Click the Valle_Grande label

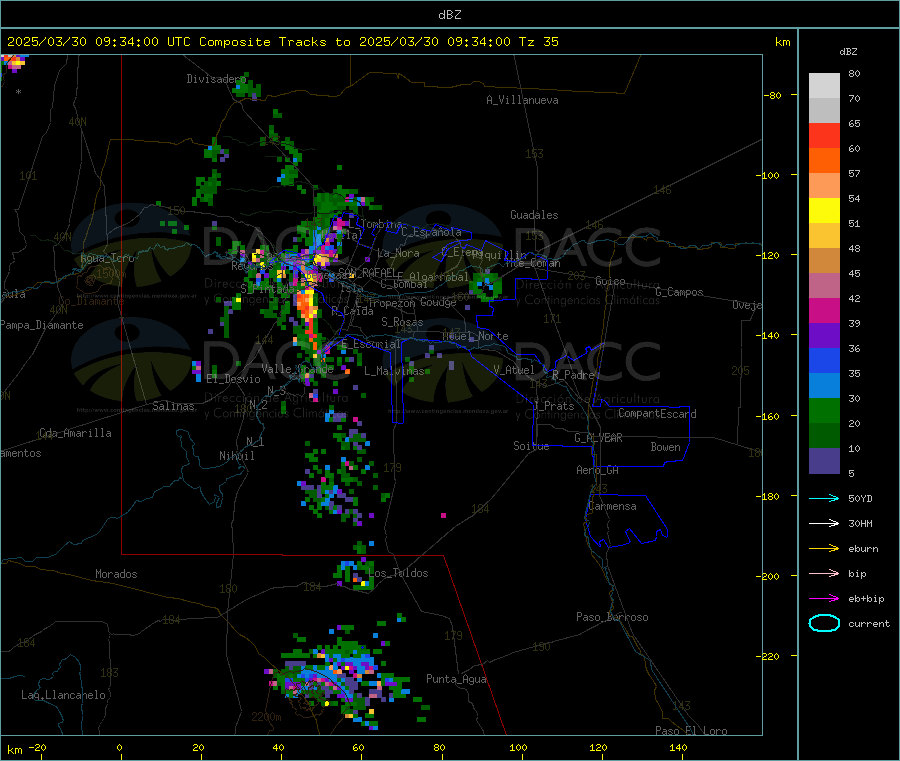point(297,369)
